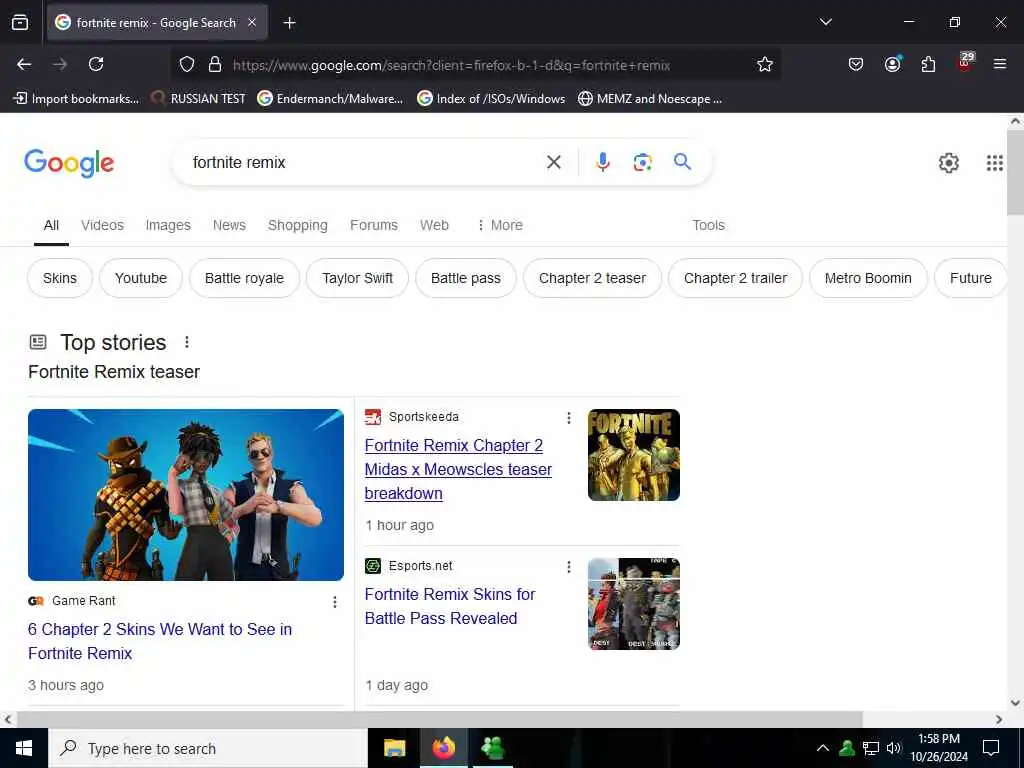
Task: Bookmark this page with star icon
Action: point(765,64)
